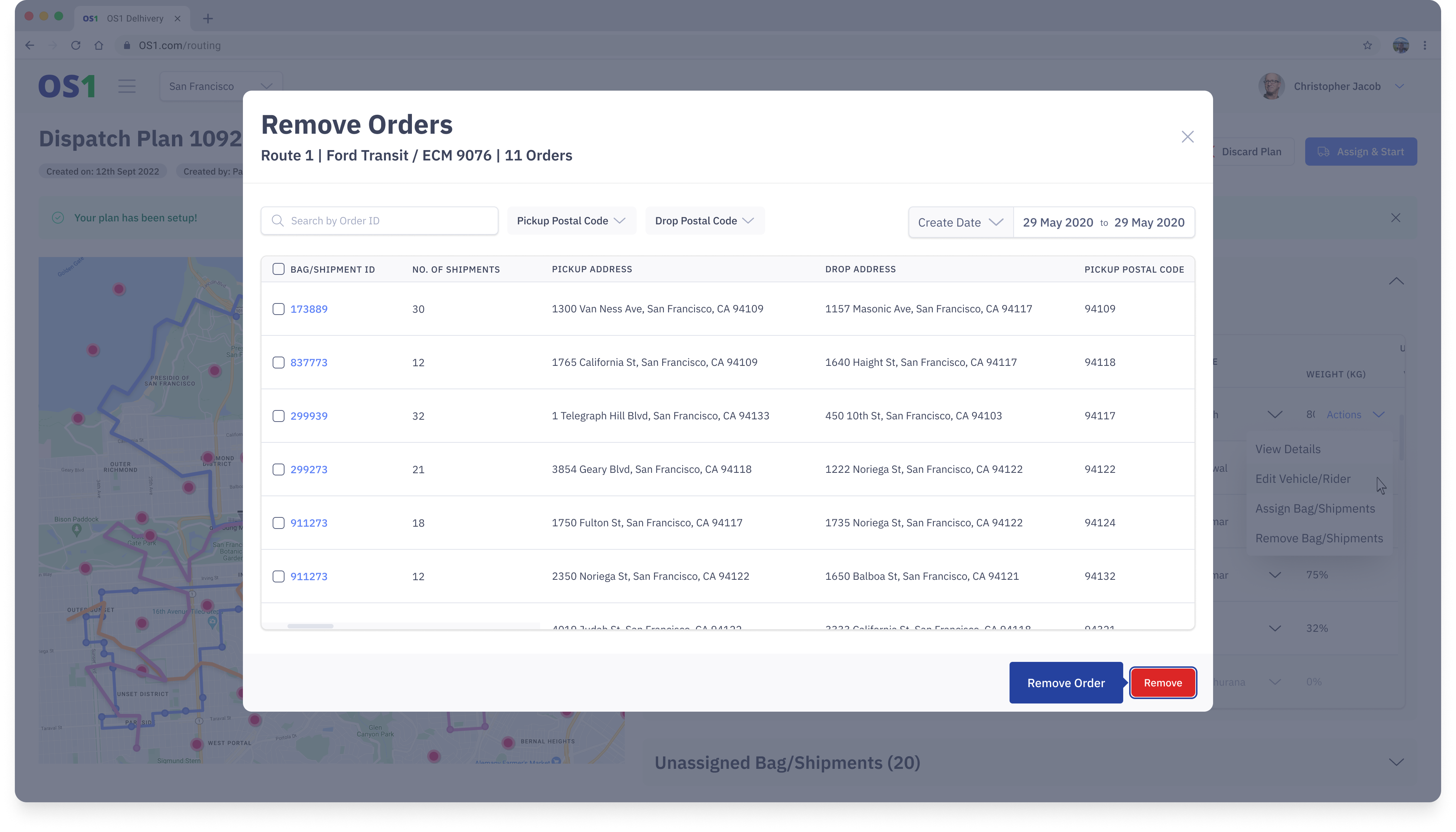Open the Pickup Postal Code filter dropdown
The height and width of the screenshot is (832, 1456).
(x=571, y=221)
